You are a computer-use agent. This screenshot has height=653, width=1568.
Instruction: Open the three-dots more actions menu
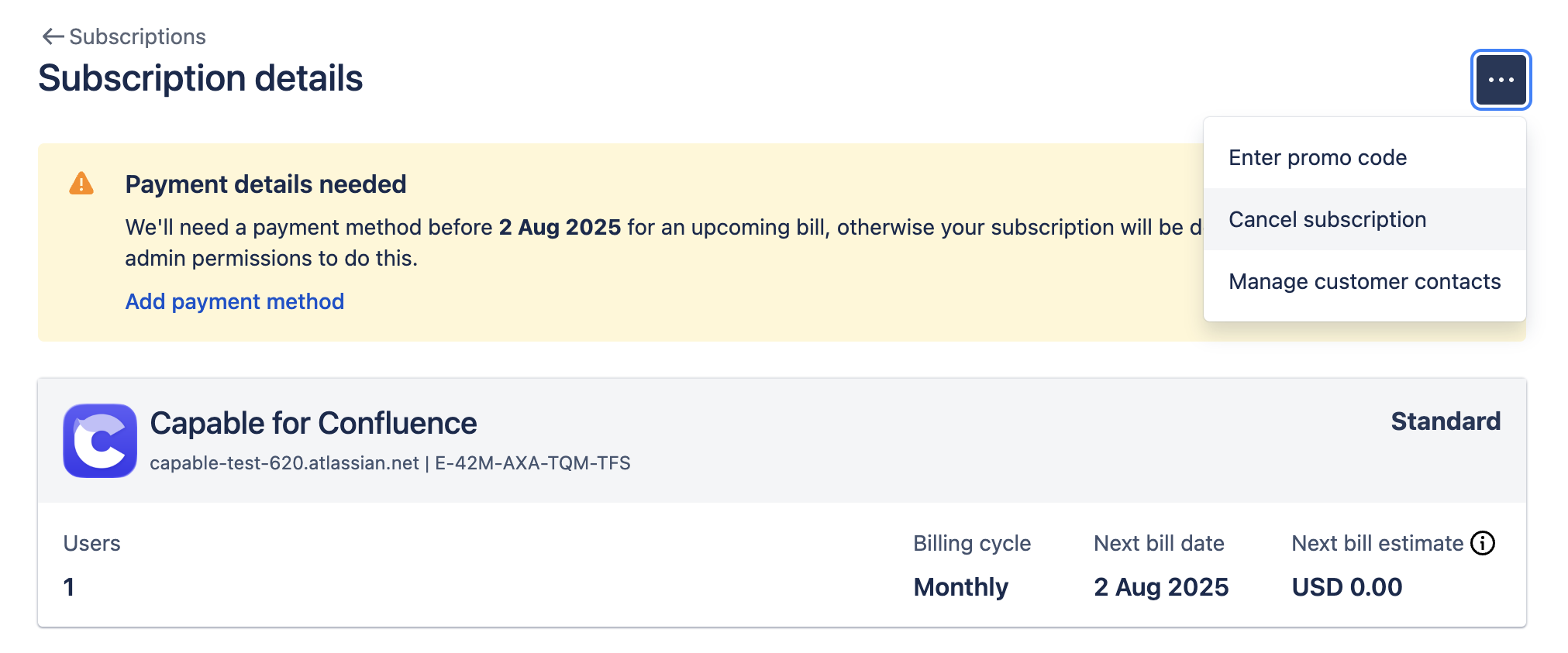tap(1501, 80)
